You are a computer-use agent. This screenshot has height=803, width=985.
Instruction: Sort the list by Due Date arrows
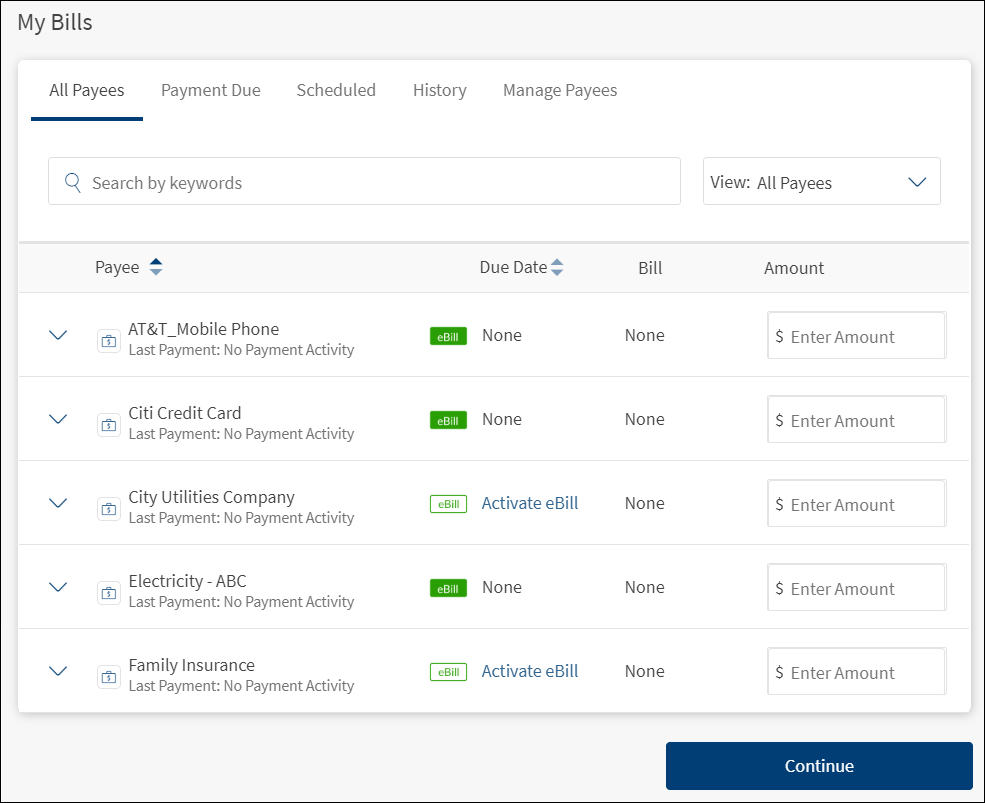(x=557, y=267)
